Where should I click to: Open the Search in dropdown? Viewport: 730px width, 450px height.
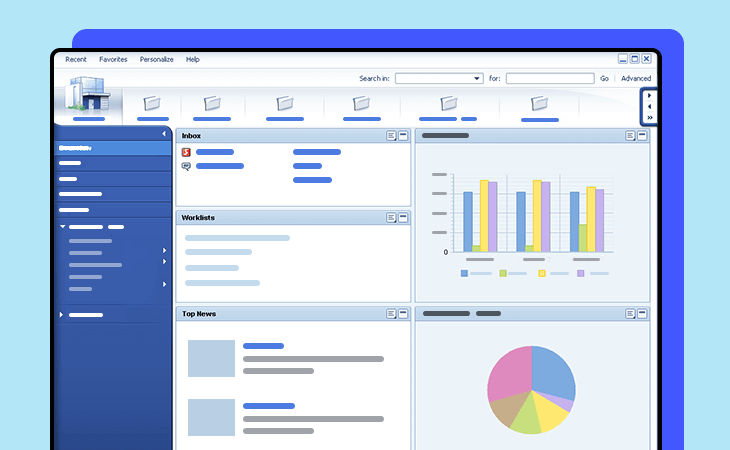click(439, 78)
